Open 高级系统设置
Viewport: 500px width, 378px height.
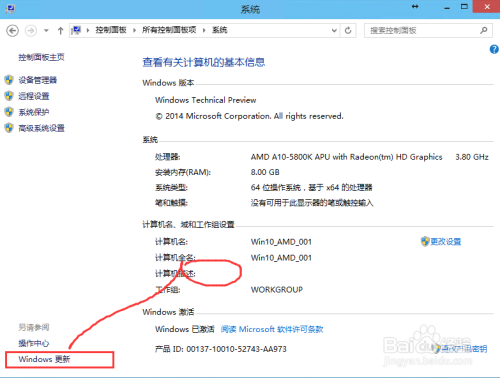tap(41, 128)
